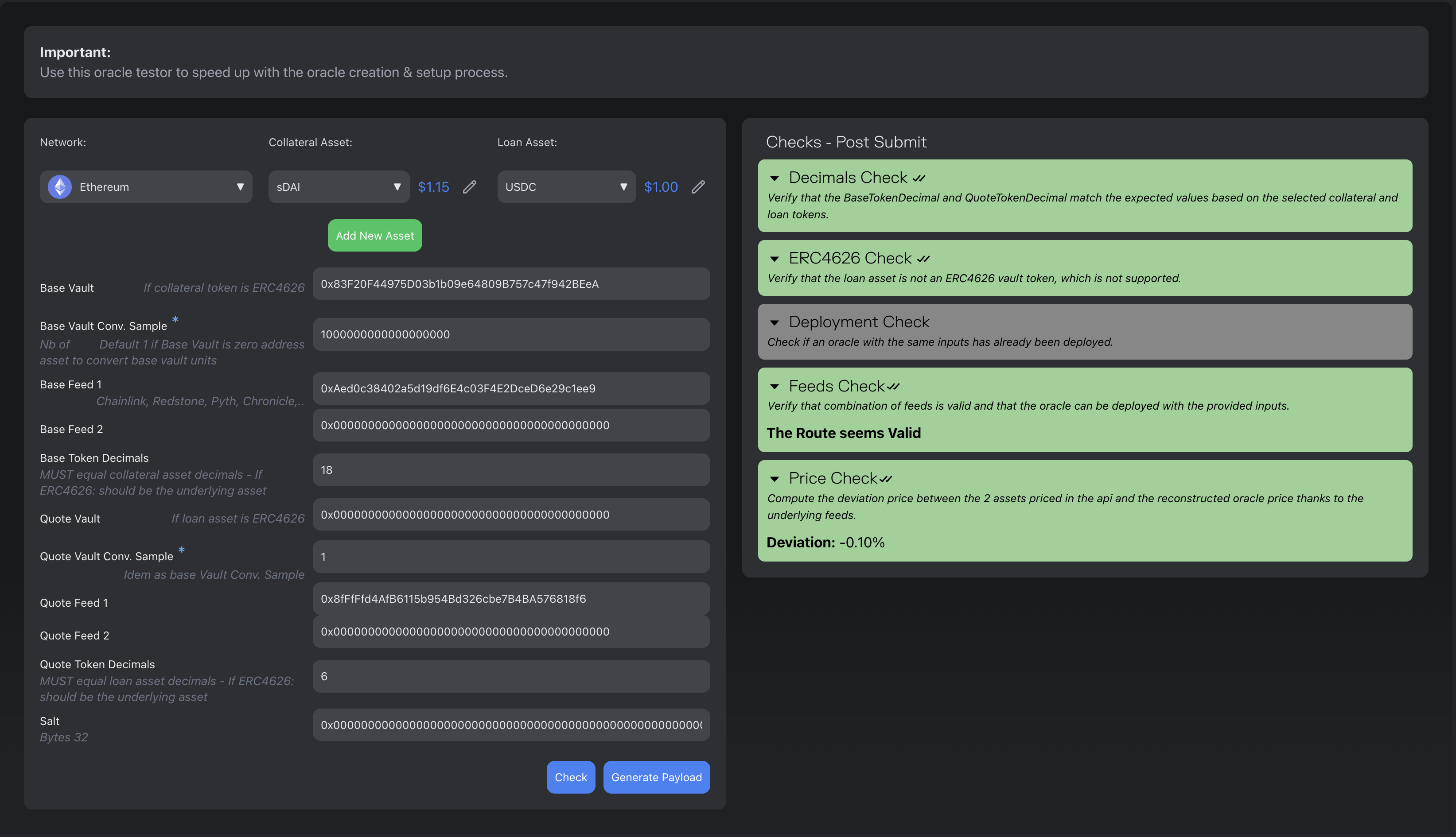
Task: Collapse the Feeds Check panel
Action: click(x=774, y=387)
